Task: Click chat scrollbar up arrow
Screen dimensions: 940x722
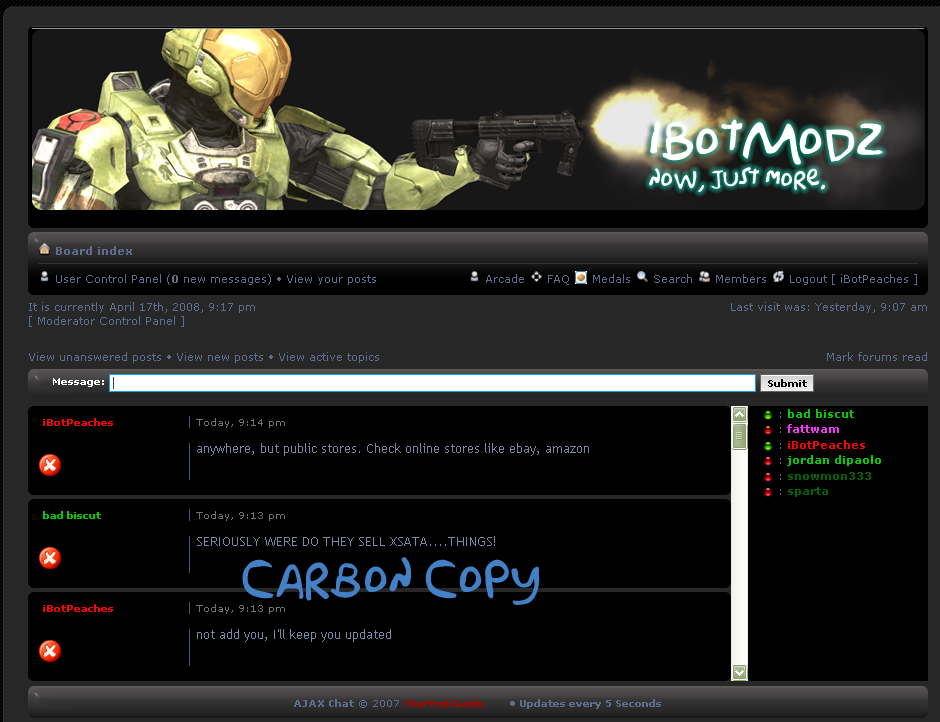Action: [740, 414]
